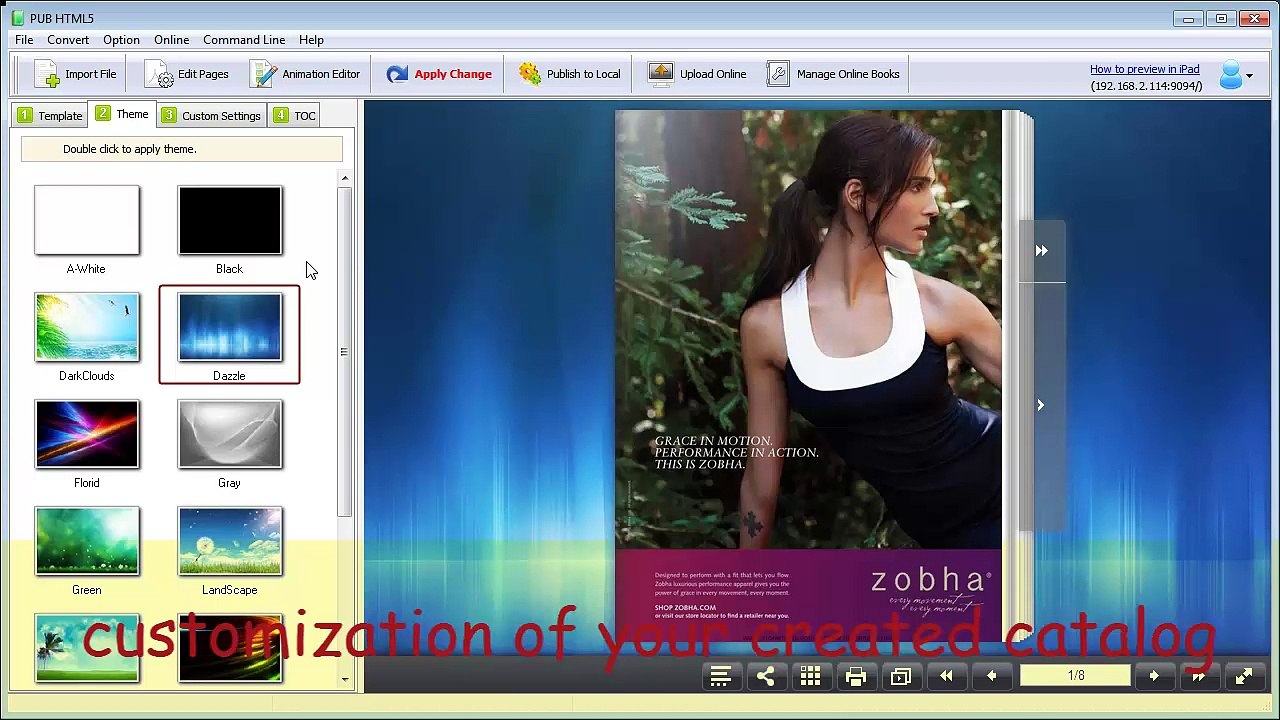Viewport: 1280px width, 720px height.
Task: Click Publish to Local
Action: click(570, 74)
